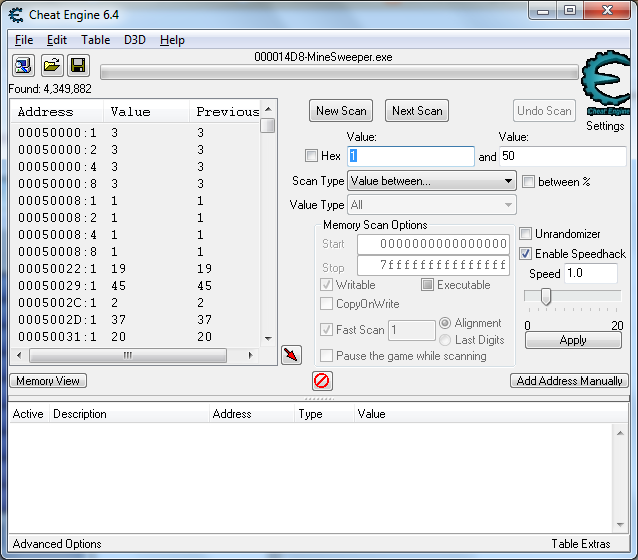
Task: Open the File menu
Action: [x=24, y=40]
